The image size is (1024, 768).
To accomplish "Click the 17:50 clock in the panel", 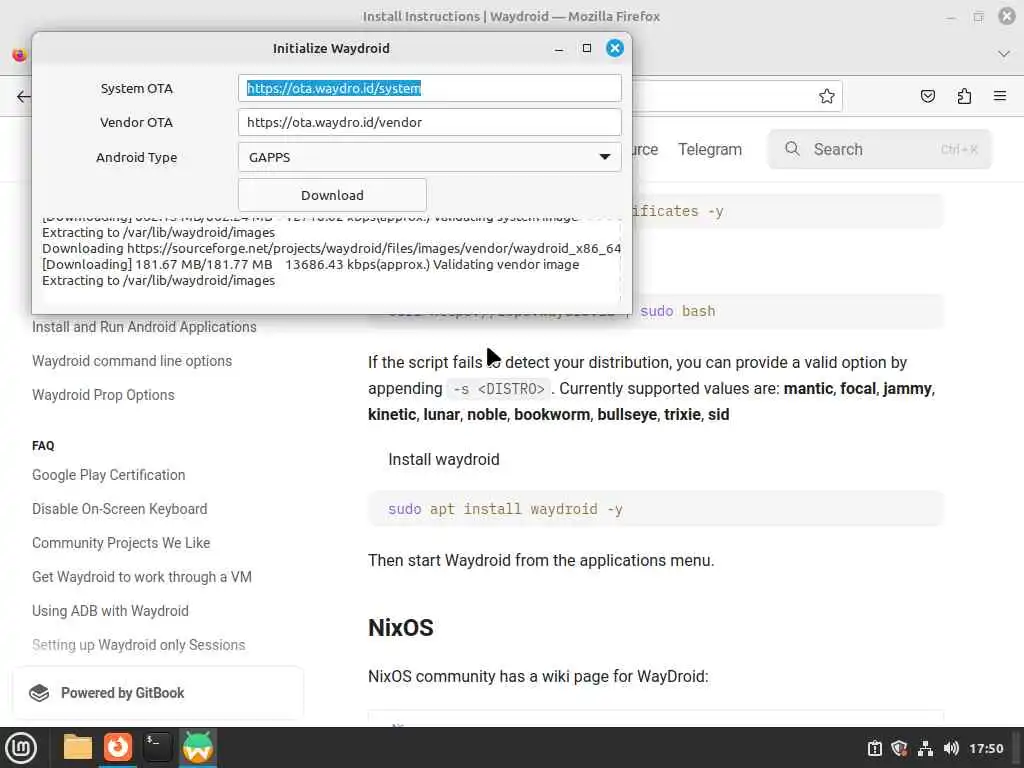I will (x=986, y=748).
